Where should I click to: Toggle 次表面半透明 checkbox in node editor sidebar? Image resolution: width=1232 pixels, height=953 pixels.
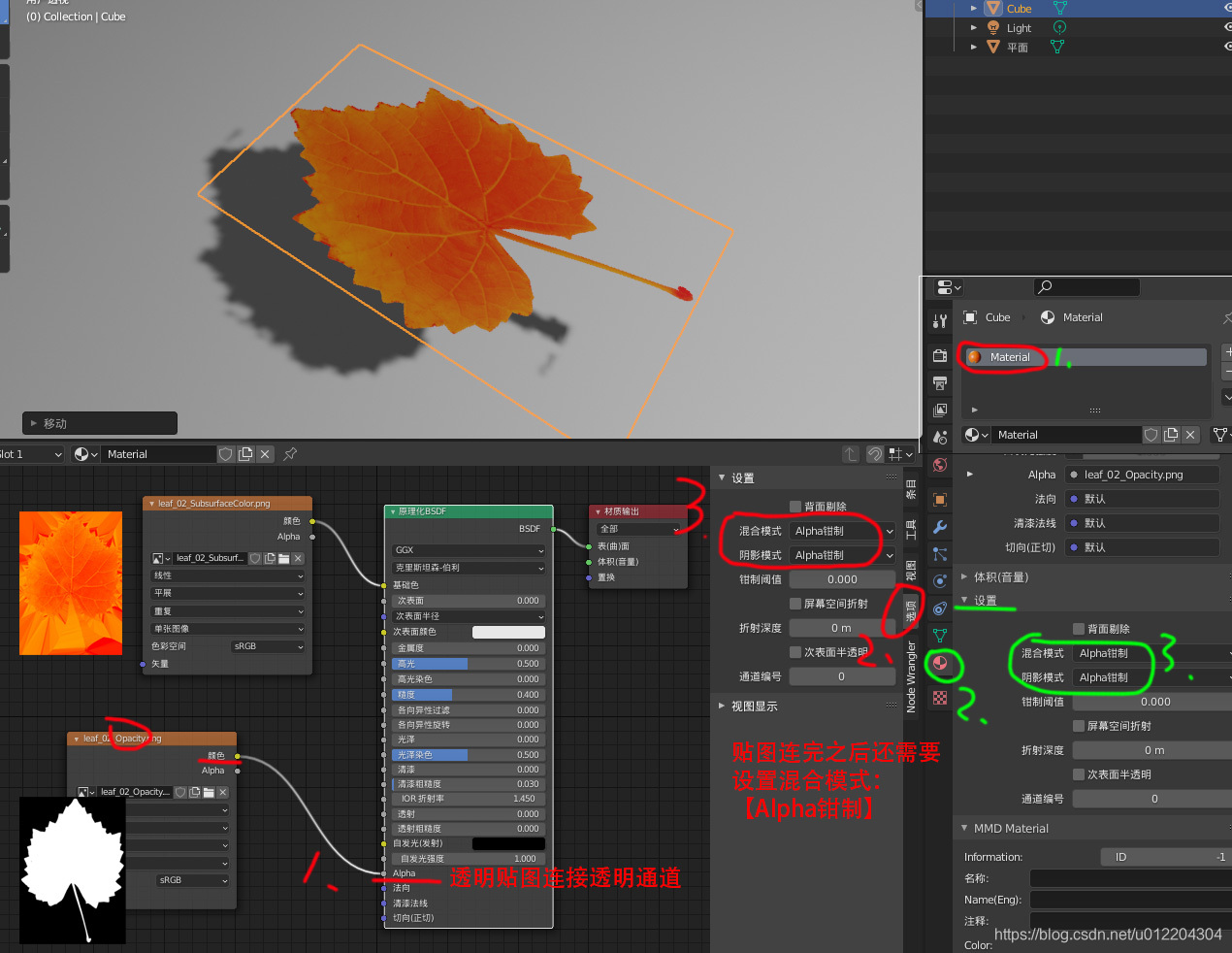point(795,652)
